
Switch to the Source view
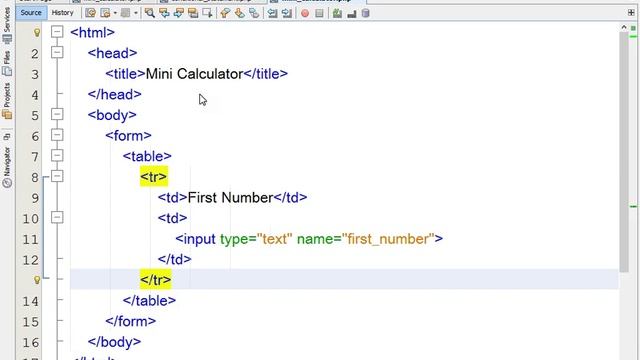tap(31, 13)
